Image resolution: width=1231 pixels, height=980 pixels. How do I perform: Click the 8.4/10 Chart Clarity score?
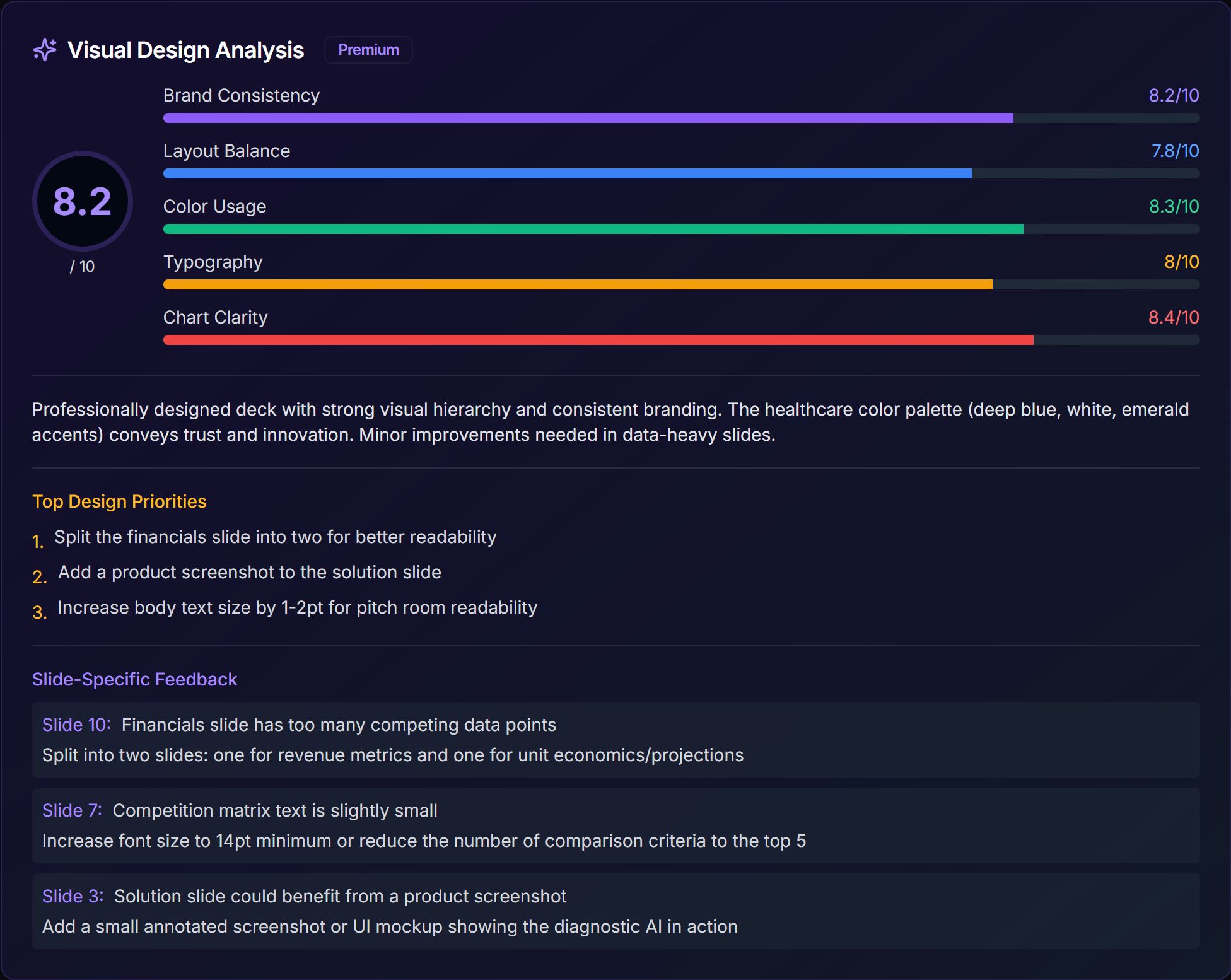point(1174,317)
